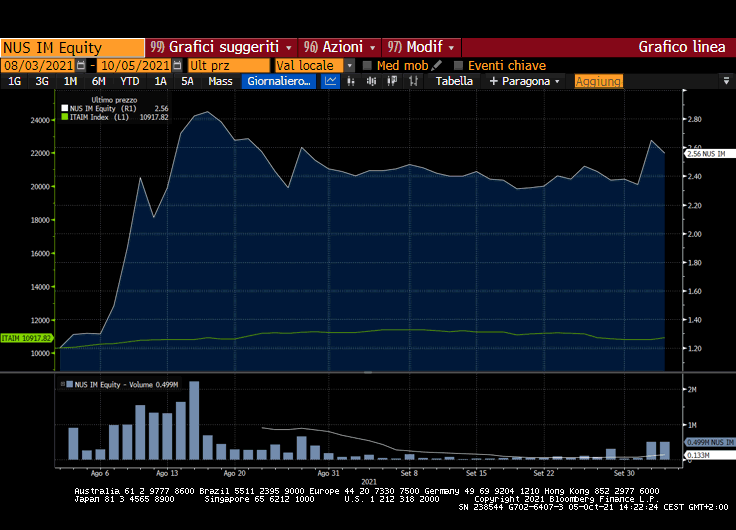This screenshot has width=736, height=530.
Task: Select the line chart type icon
Action: point(331,81)
